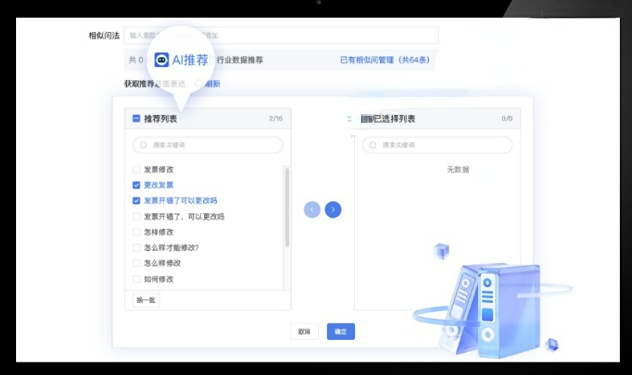Click the search icon in 推荐列表
The image size is (632, 375).
(143, 145)
